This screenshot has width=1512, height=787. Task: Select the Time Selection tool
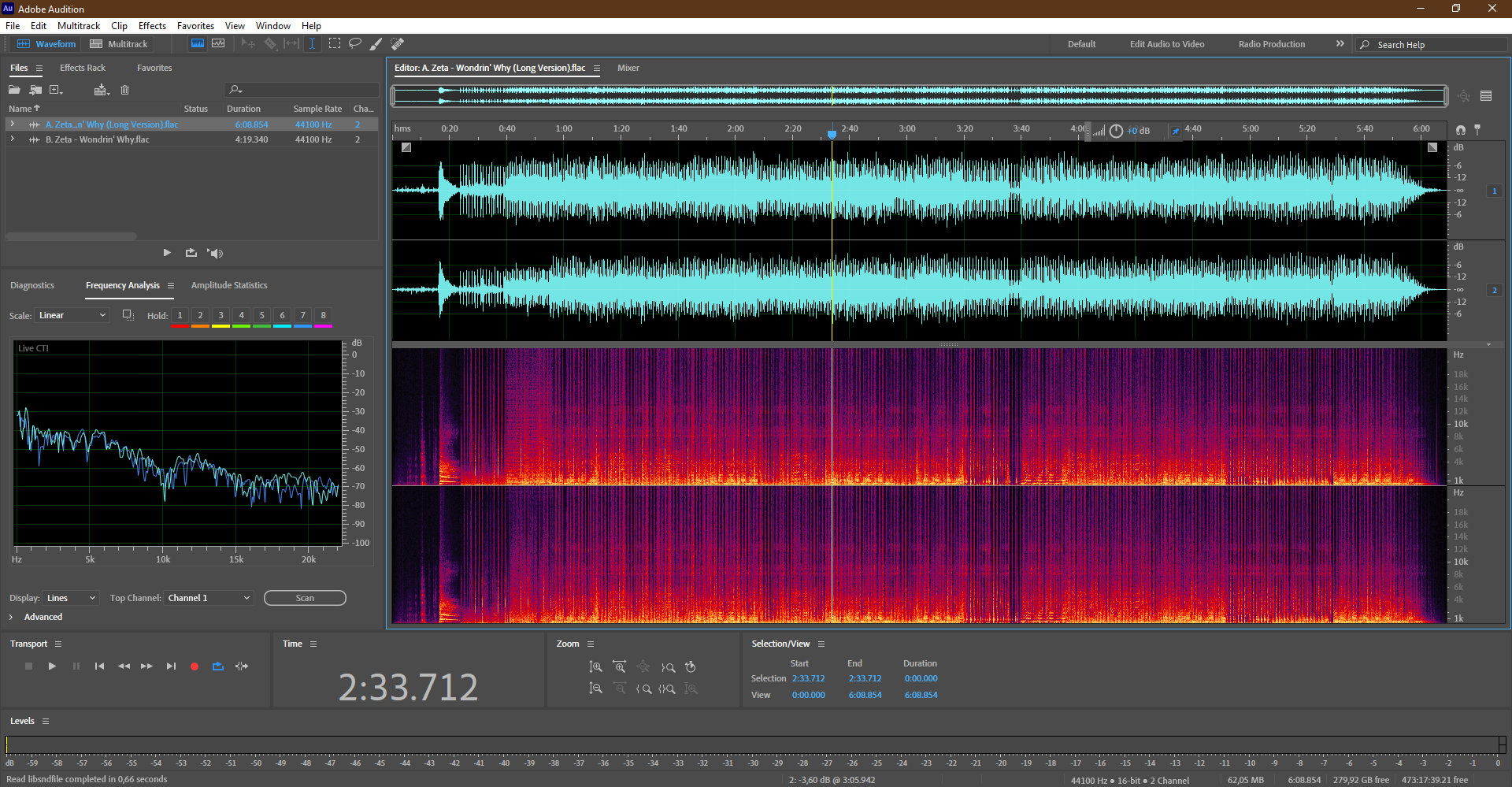(x=312, y=44)
